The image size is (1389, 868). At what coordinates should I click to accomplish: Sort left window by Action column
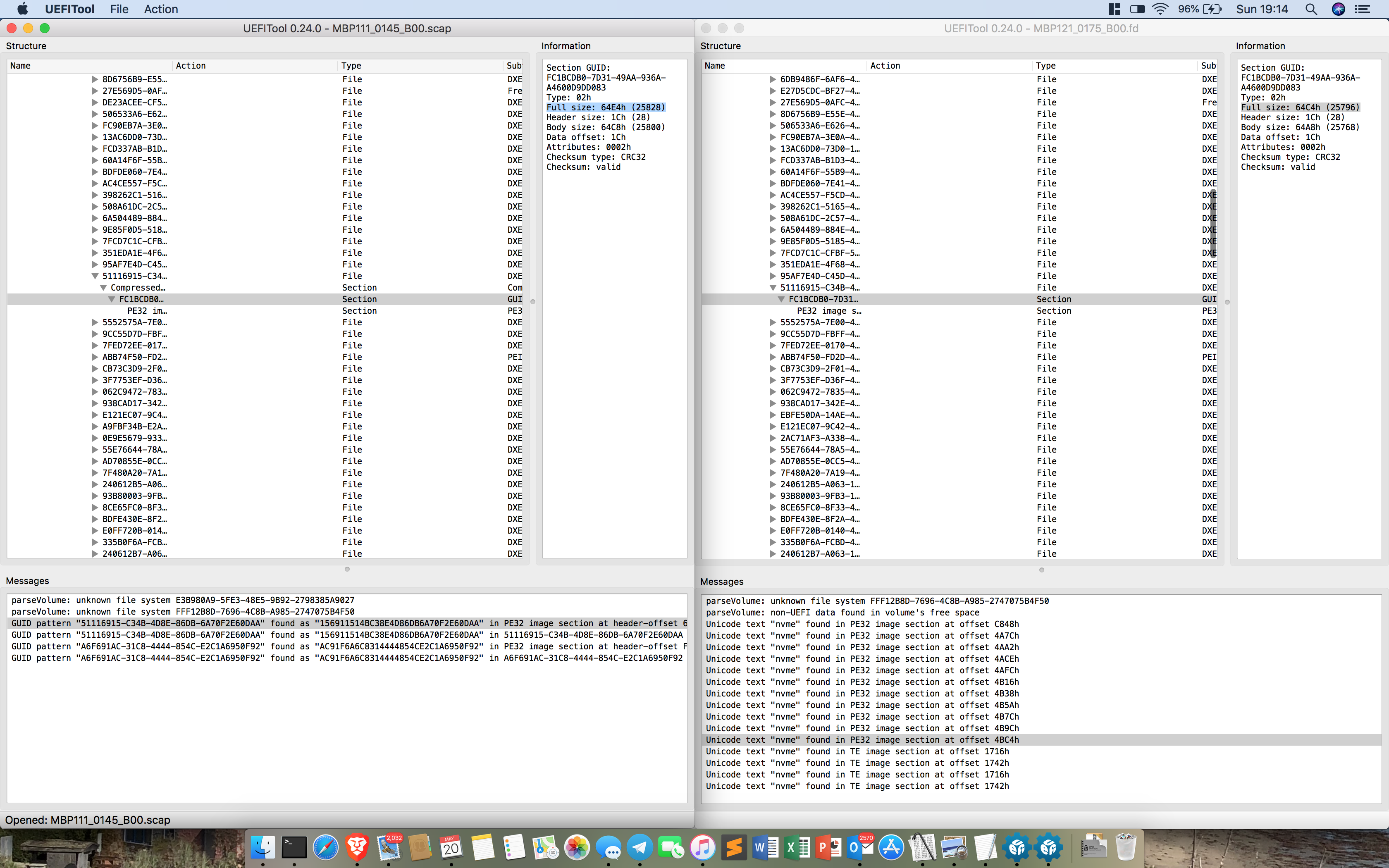click(254, 65)
